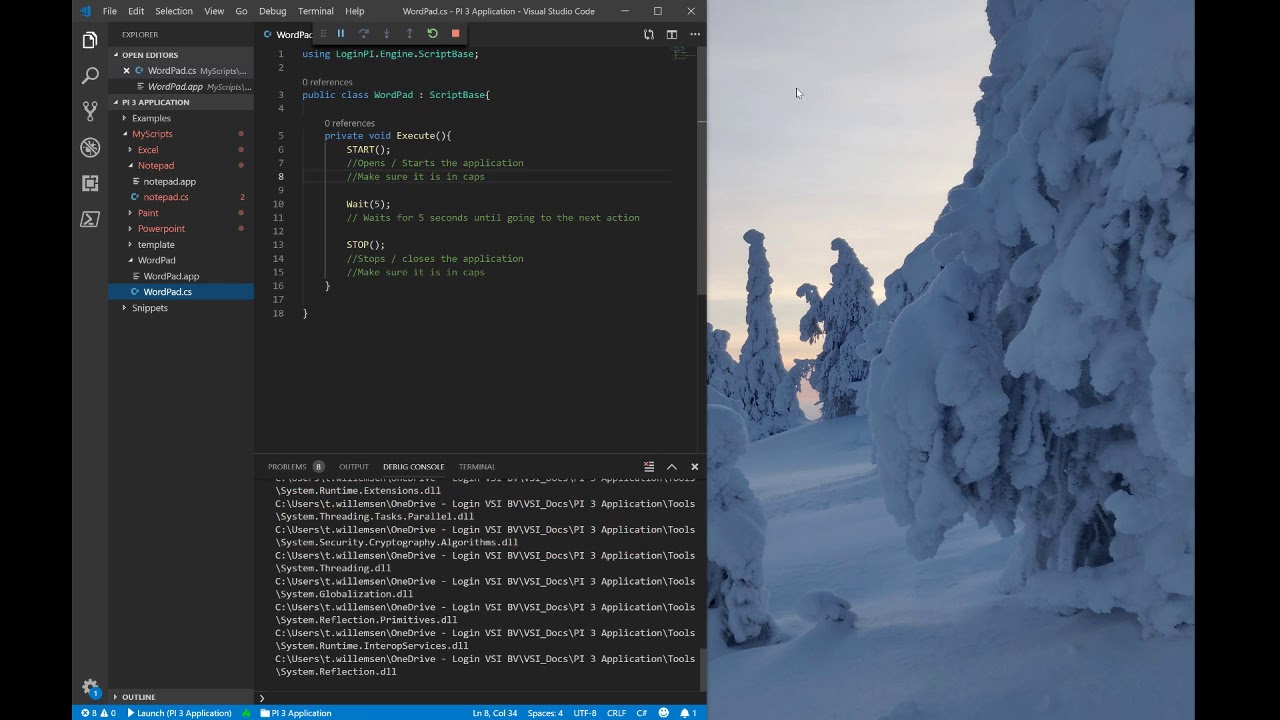Select the WordPad.cs editor tab
This screenshot has height=720, width=1280.
pos(288,34)
